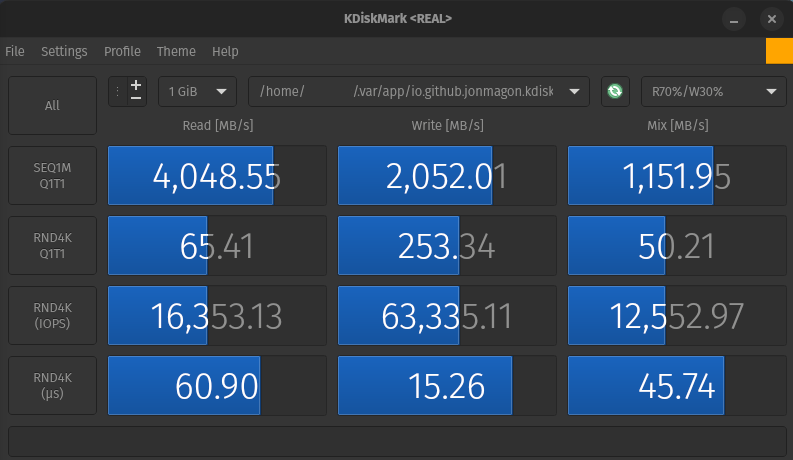Click the orange square in the menu bar
The image size is (793, 460).
tap(778, 51)
